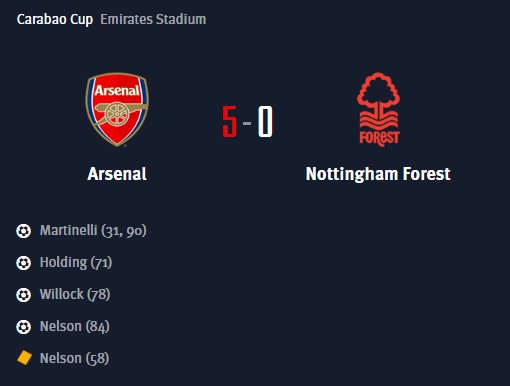Select the Holding (71) goal entry
The width and height of the screenshot is (510, 386).
pyautogui.click(x=76, y=262)
